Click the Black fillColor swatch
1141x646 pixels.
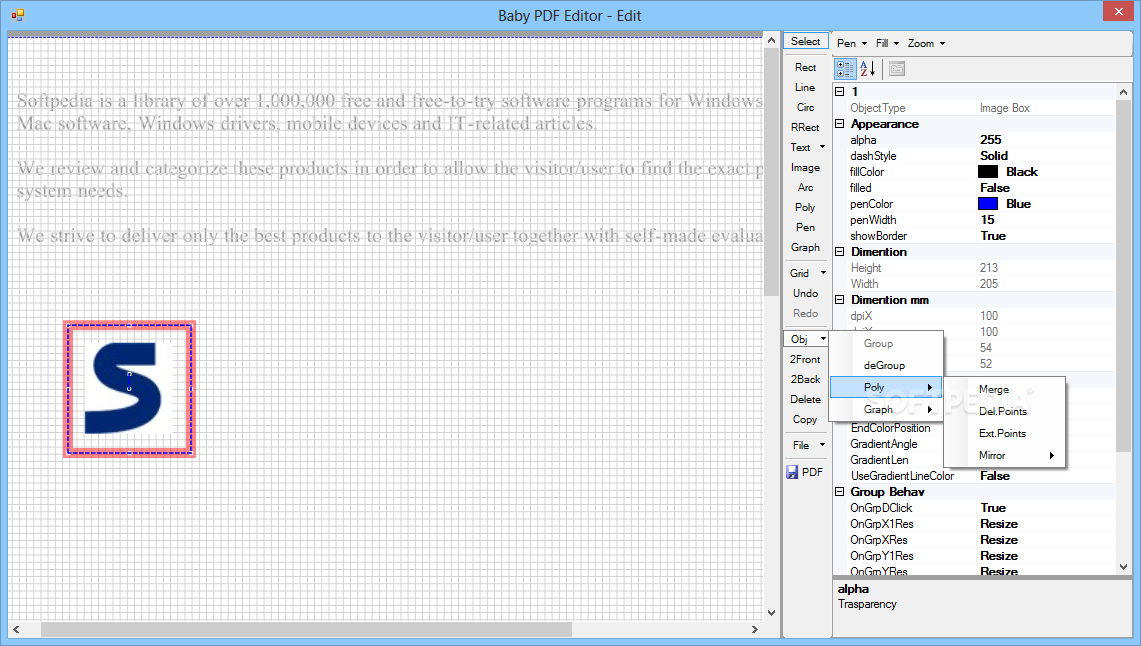click(987, 172)
